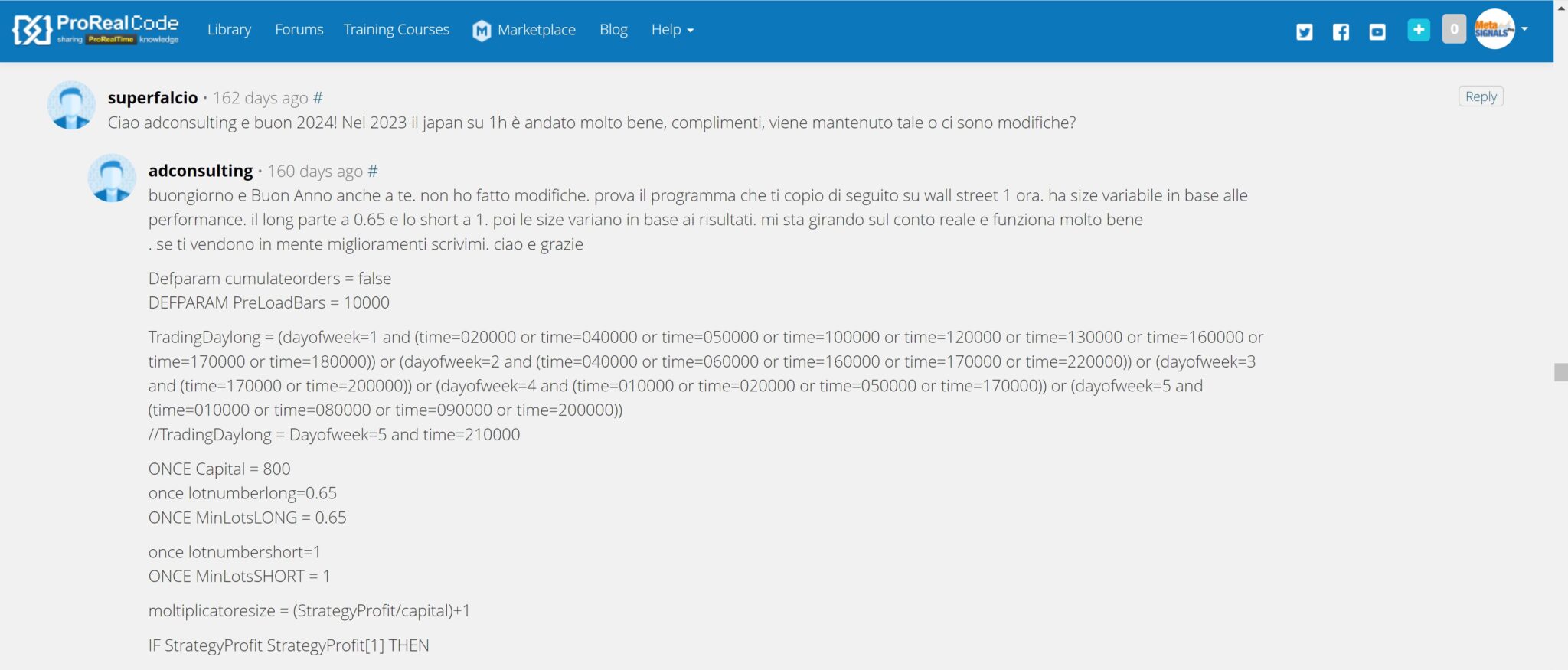This screenshot has width=1568, height=670.
Task: Click the Marketplace M hexagon icon
Action: 482,31
